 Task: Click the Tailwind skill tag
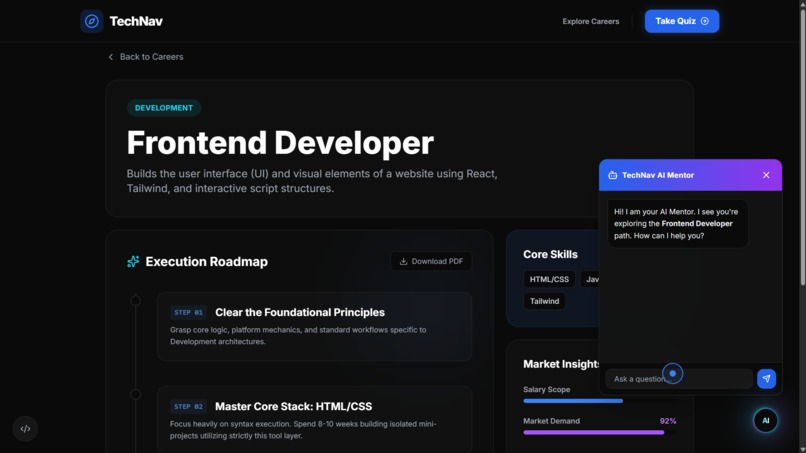tap(544, 301)
